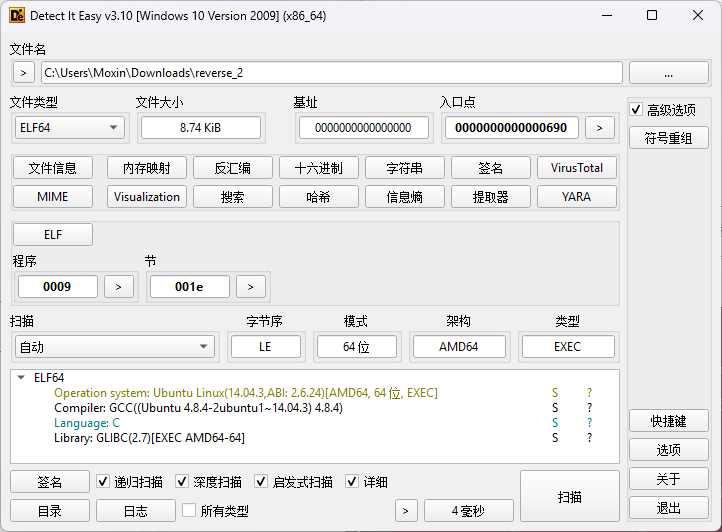Open the 反汇编 disassembly view

(x=232, y=168)
